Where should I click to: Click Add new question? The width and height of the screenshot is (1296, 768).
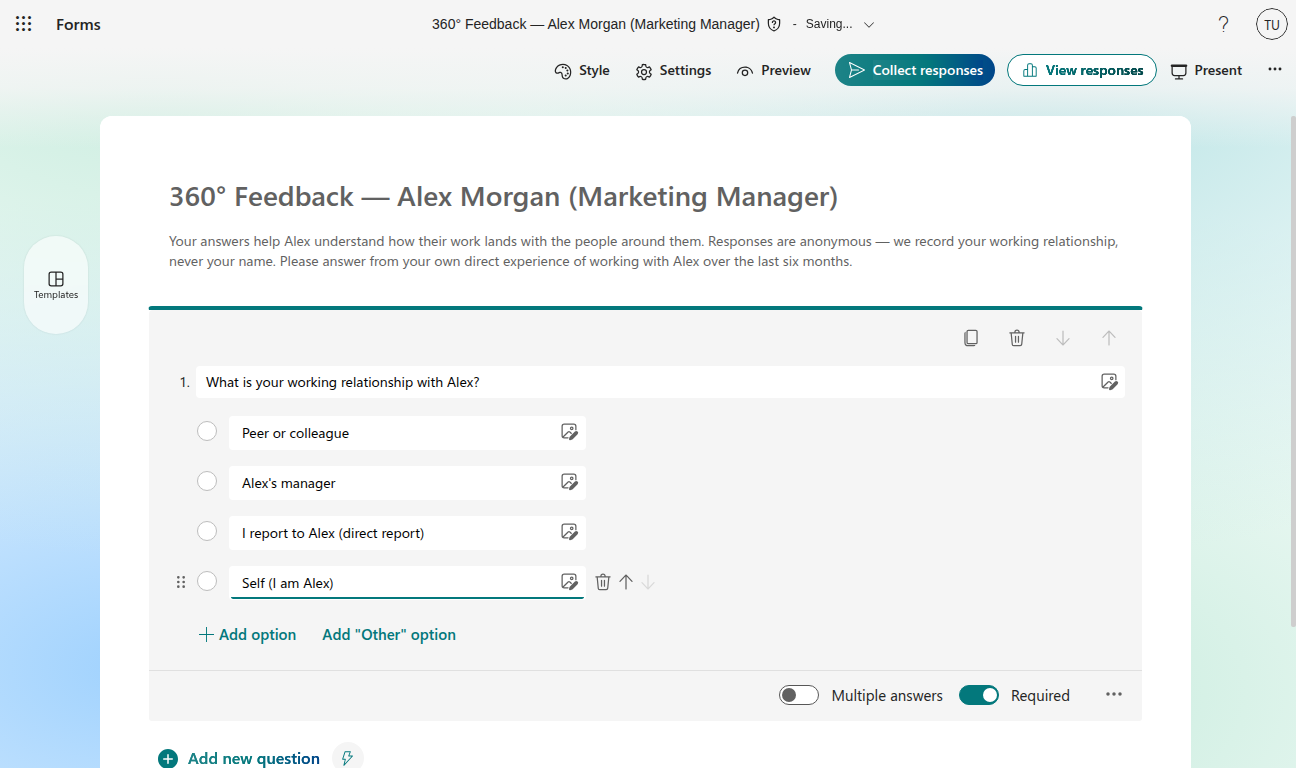coord(240,758)
